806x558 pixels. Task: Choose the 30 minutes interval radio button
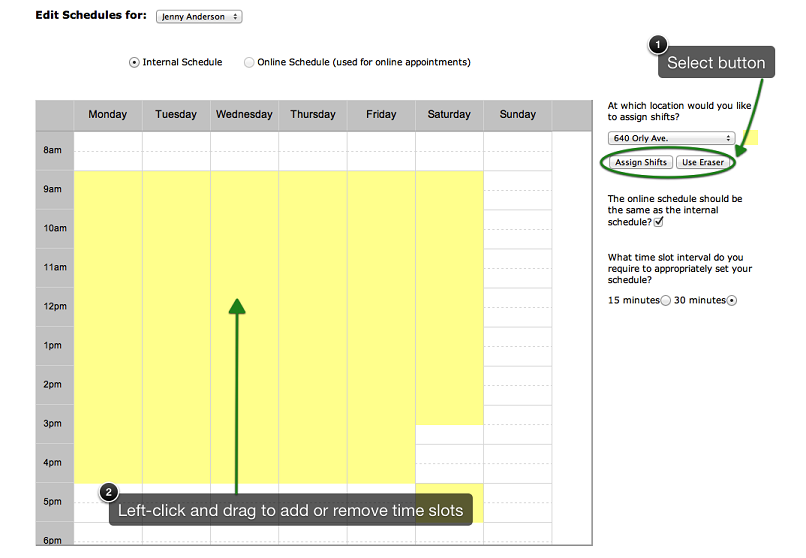tap(731, 300)
